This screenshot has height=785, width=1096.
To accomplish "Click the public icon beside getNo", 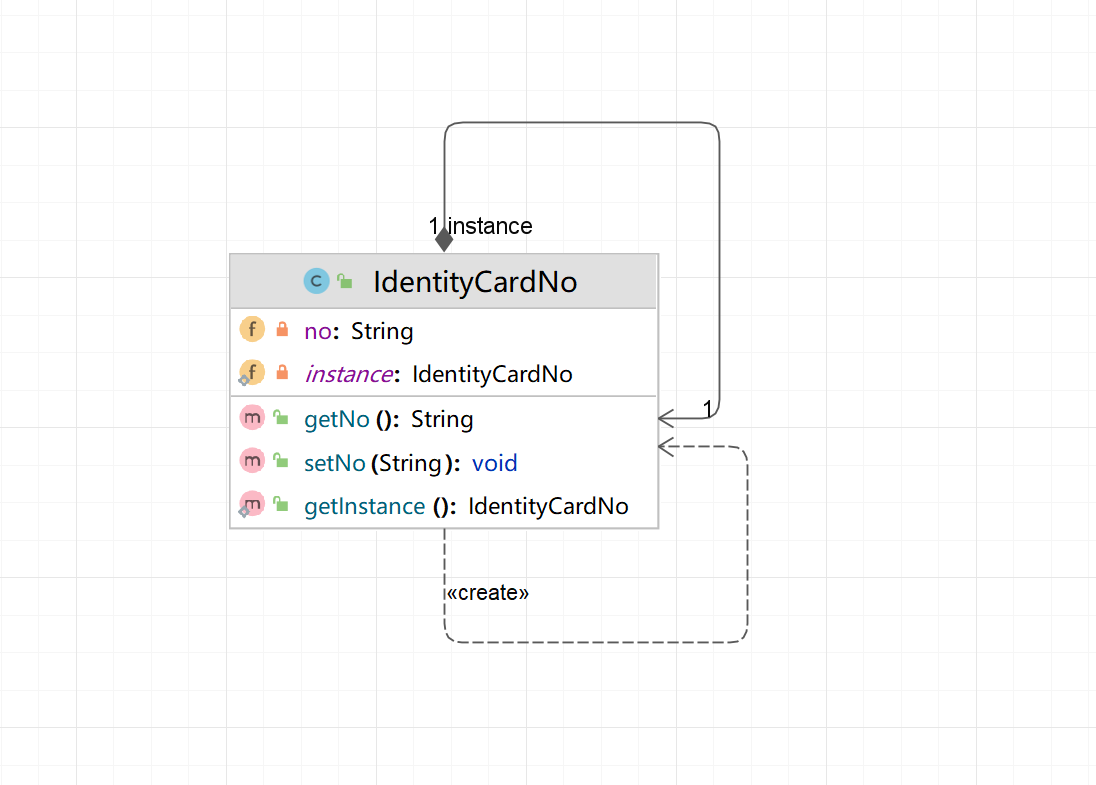I will (x=281, y=418).
